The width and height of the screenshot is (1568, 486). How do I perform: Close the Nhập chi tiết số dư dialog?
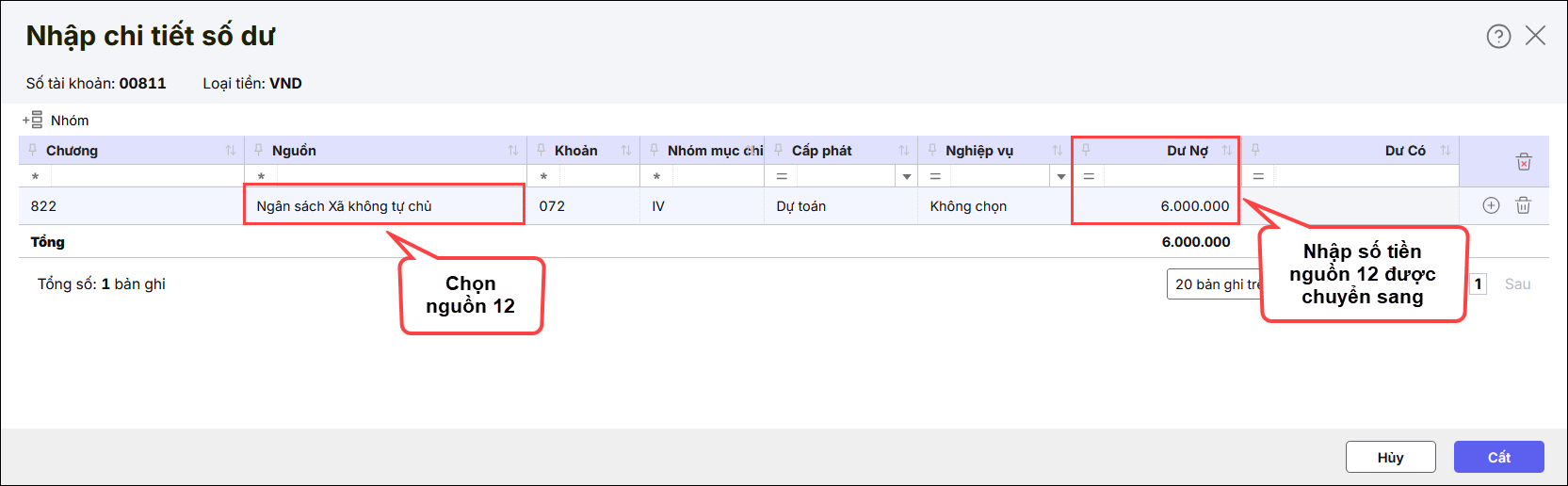pyautogui.click(x=1535, y=36)
